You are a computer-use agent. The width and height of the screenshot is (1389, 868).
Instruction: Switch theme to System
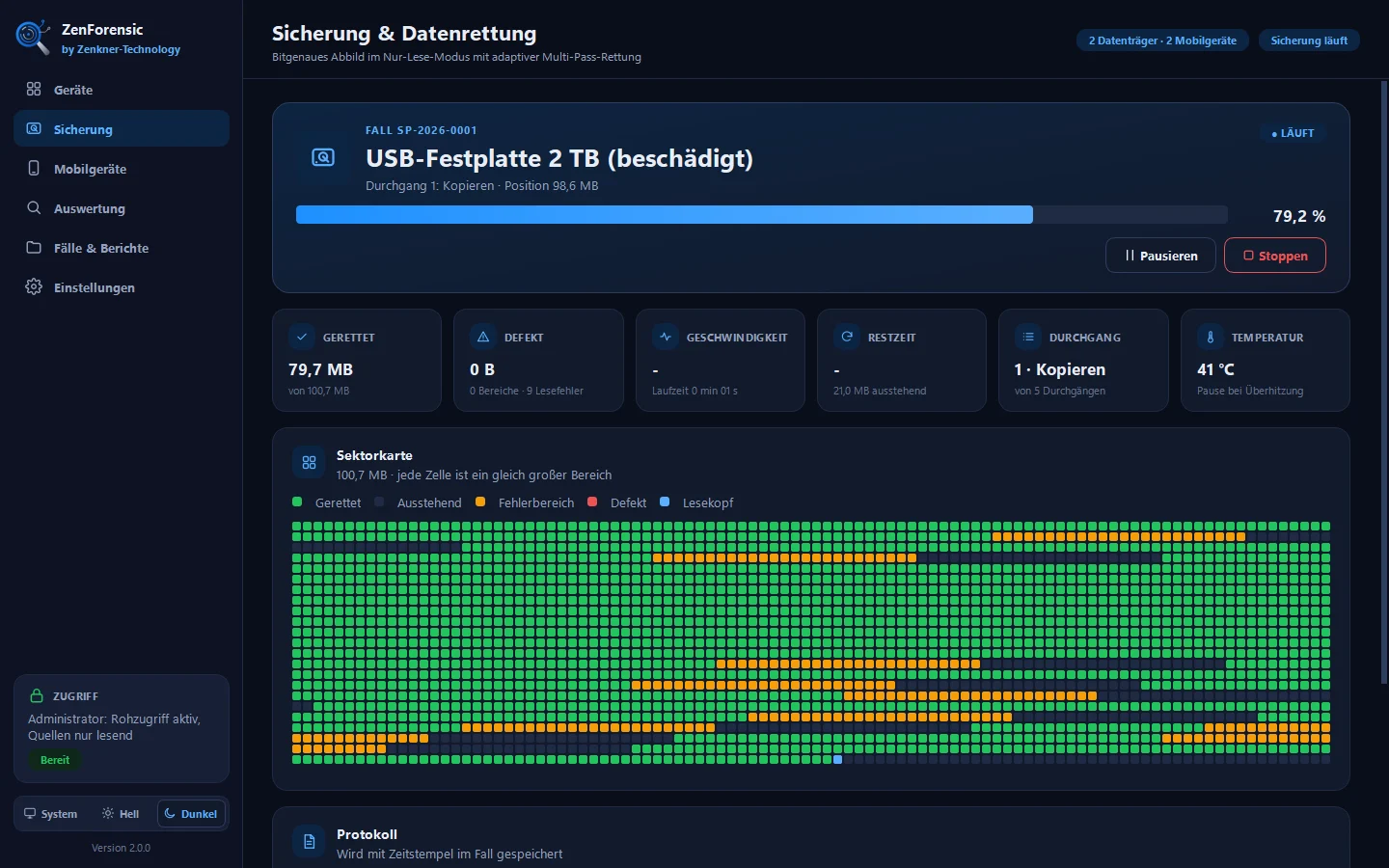click(x=51, y=814)
